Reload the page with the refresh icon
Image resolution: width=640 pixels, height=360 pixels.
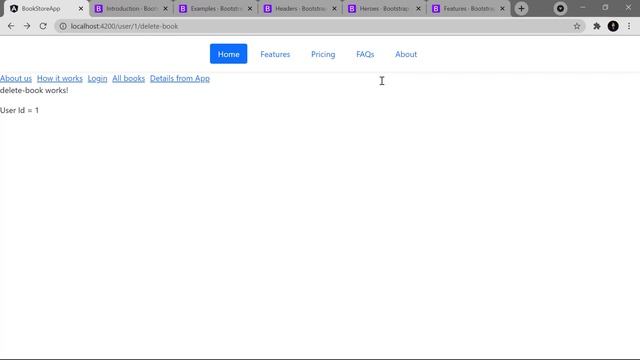pyautogui.click(x=43, y=26)
